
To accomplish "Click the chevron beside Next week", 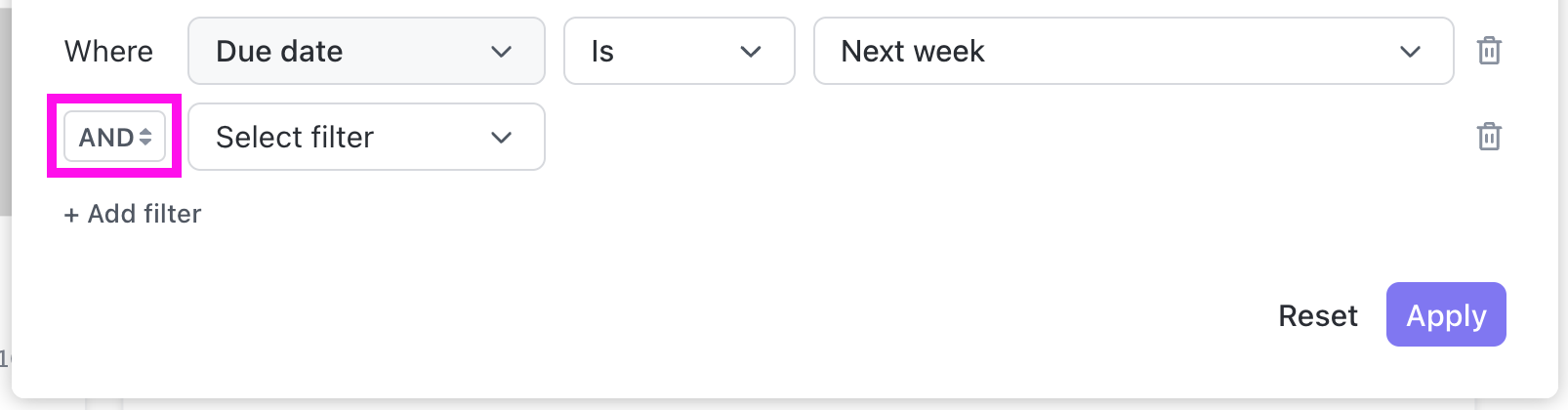I will click(x=1410, y=51).
